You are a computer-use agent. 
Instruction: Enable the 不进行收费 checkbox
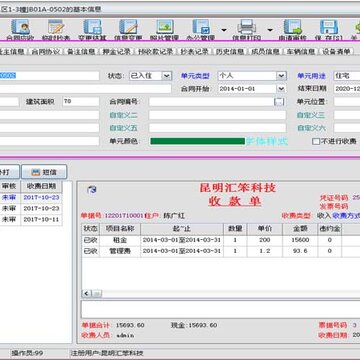pyautogui.click(x=316, y=141)
